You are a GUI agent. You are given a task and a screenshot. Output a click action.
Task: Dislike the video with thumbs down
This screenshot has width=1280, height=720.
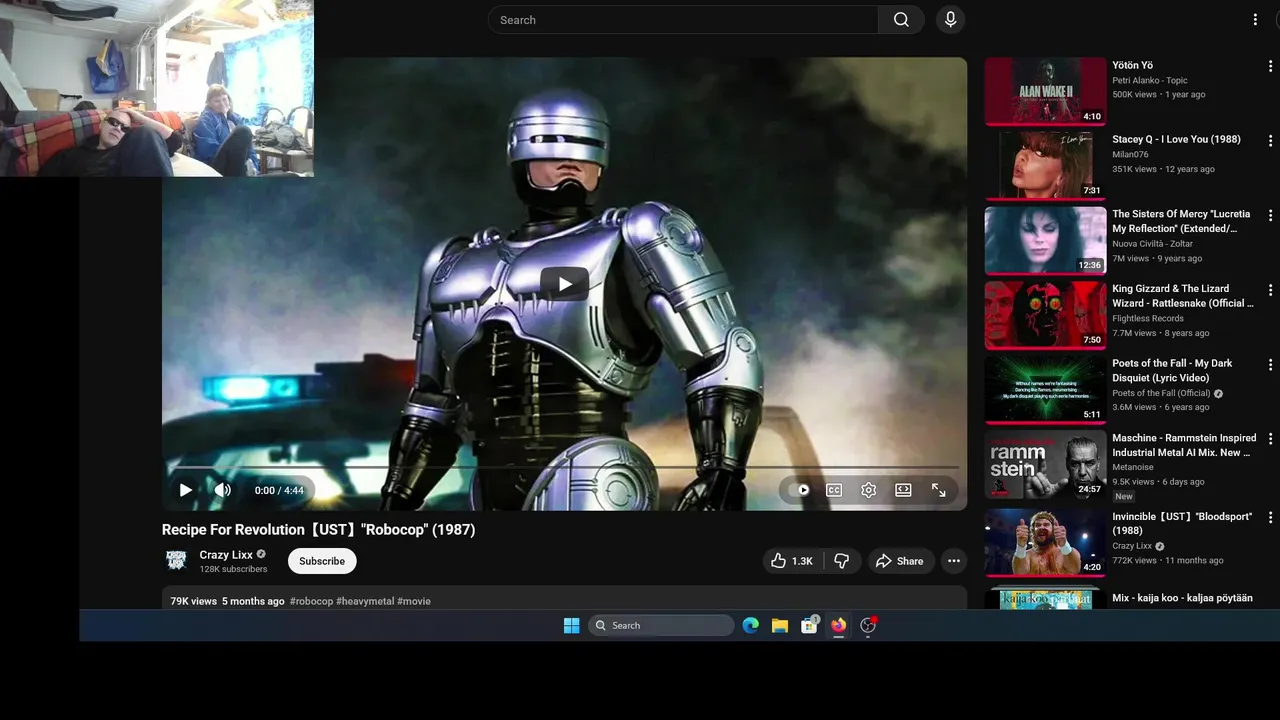842,561
